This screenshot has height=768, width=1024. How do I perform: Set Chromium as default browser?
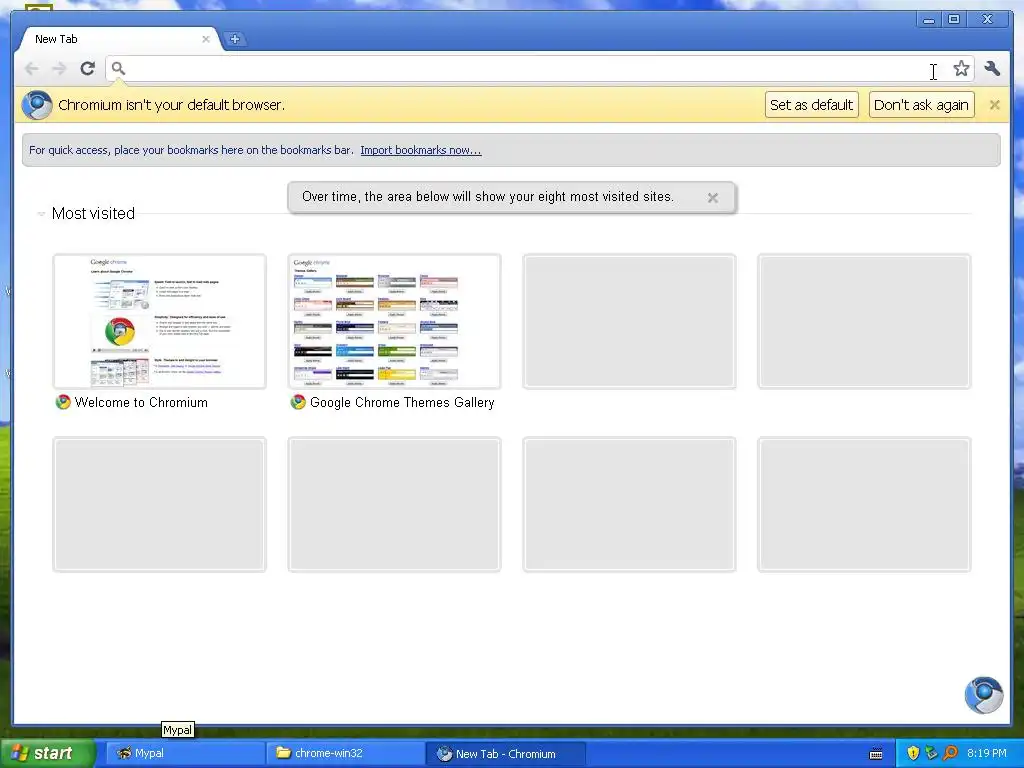coord(811,105)
